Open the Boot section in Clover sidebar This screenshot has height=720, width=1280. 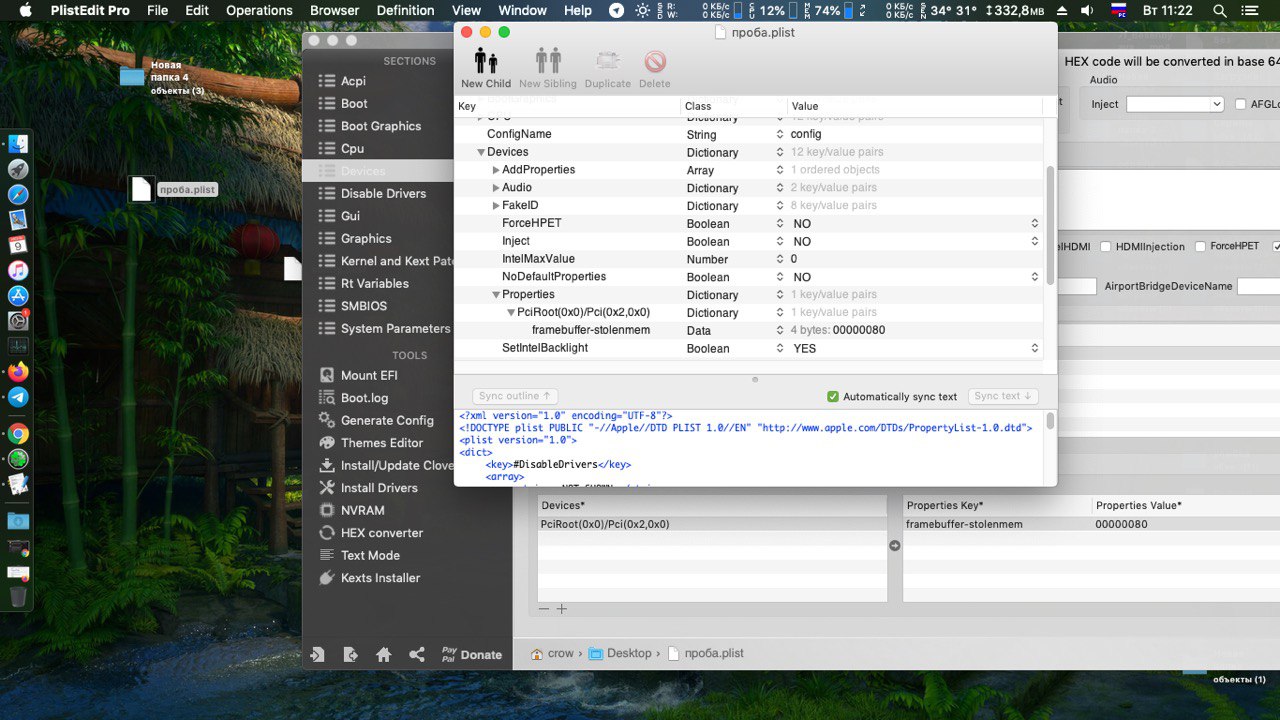(x=354, y=103)
